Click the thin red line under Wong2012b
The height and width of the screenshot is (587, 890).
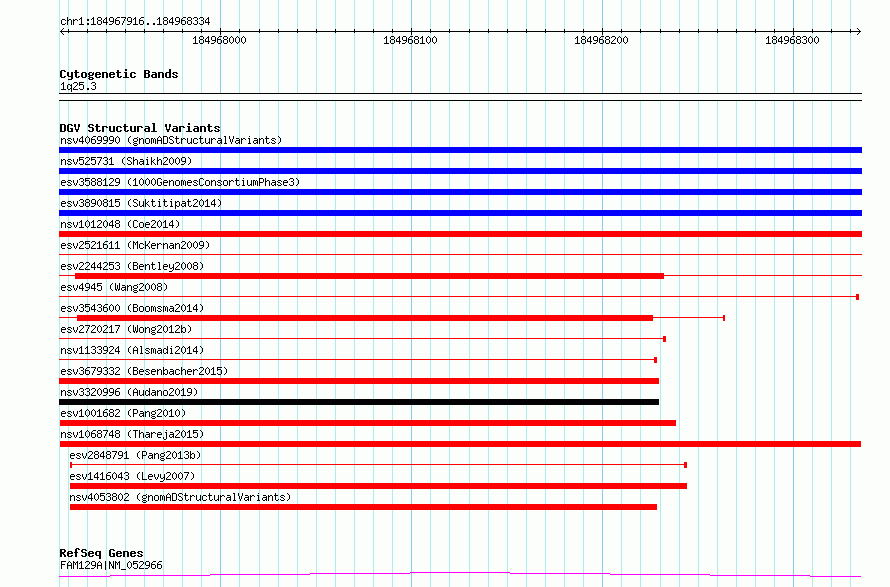(362, 339)
